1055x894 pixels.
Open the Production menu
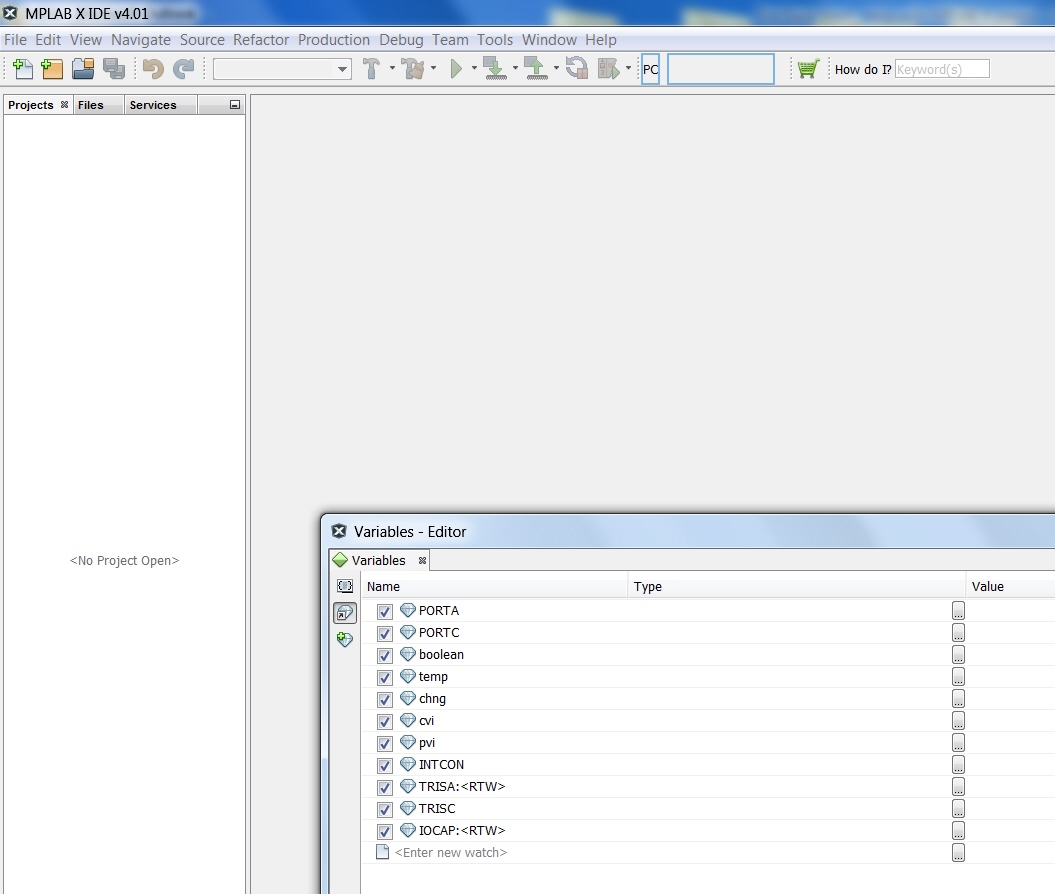[x=334, y=40]
